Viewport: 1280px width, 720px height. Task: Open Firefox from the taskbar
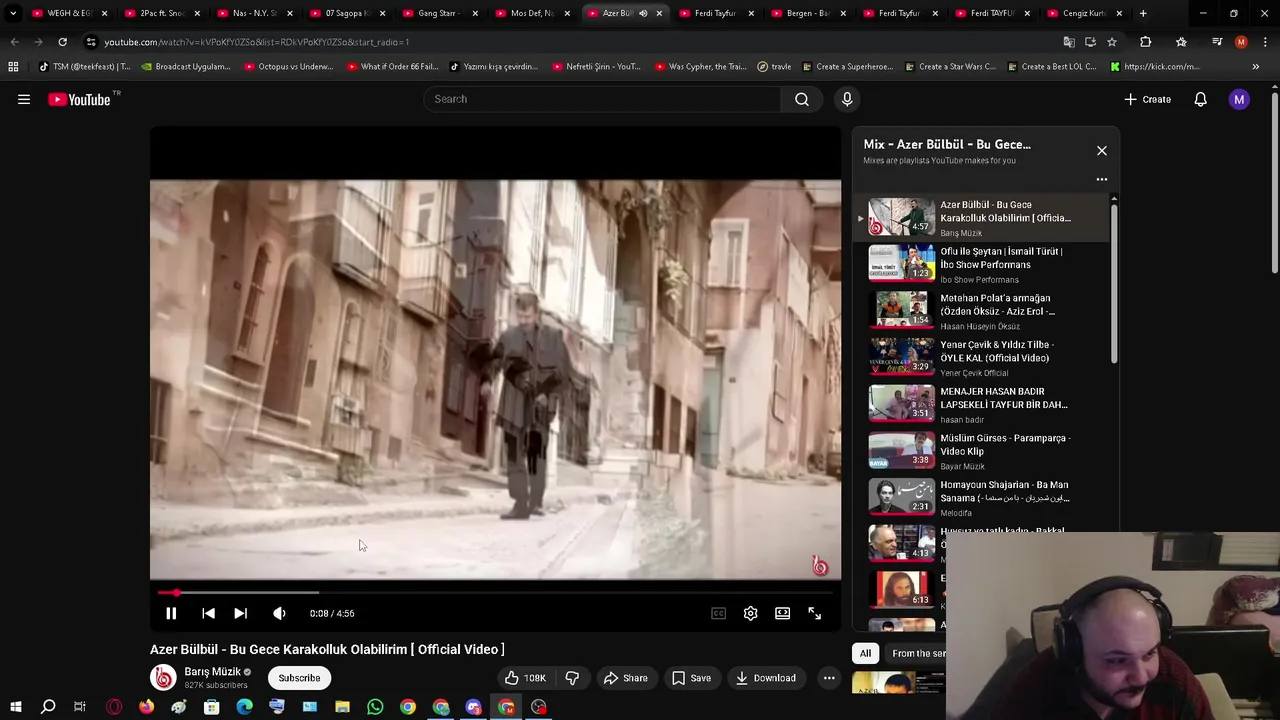(x=146, y=707)
